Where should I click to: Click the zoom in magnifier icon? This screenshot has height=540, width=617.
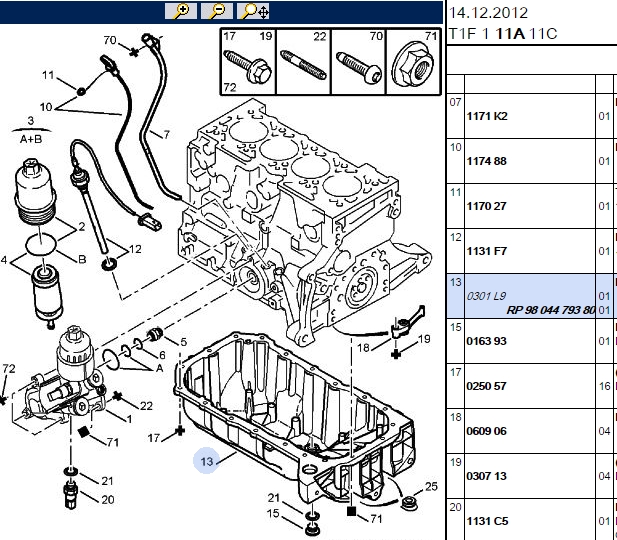click(x=181, y=11)
